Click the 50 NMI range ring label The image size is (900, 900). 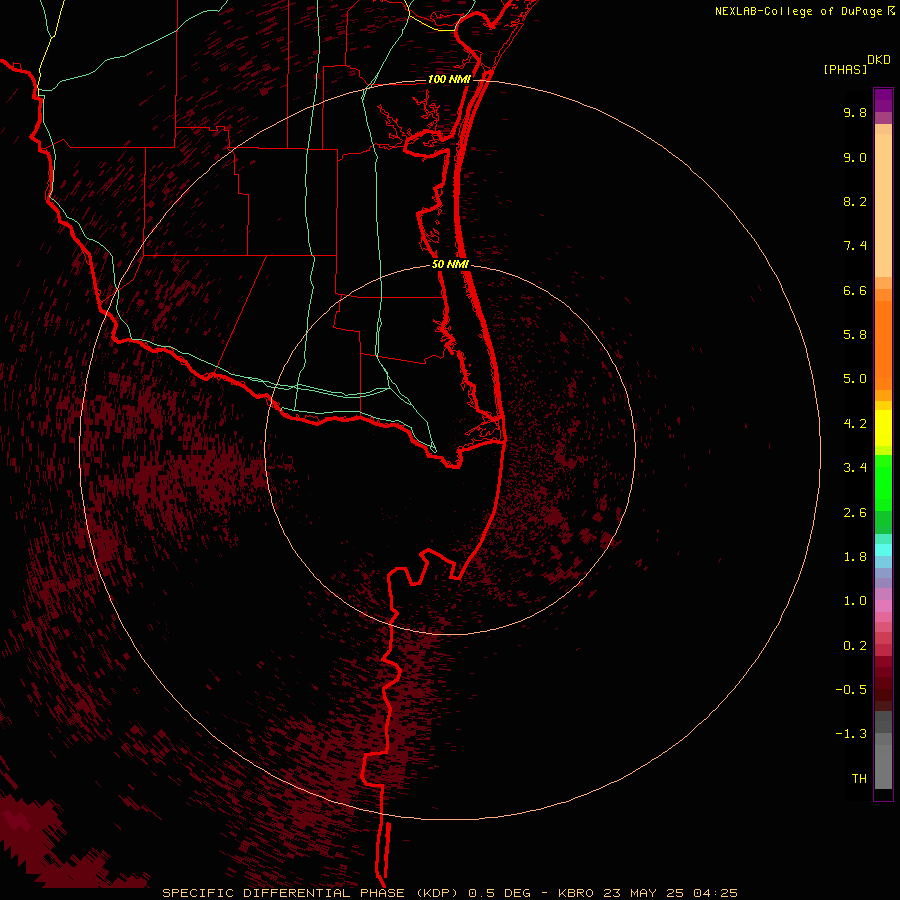tap(450, 264)
